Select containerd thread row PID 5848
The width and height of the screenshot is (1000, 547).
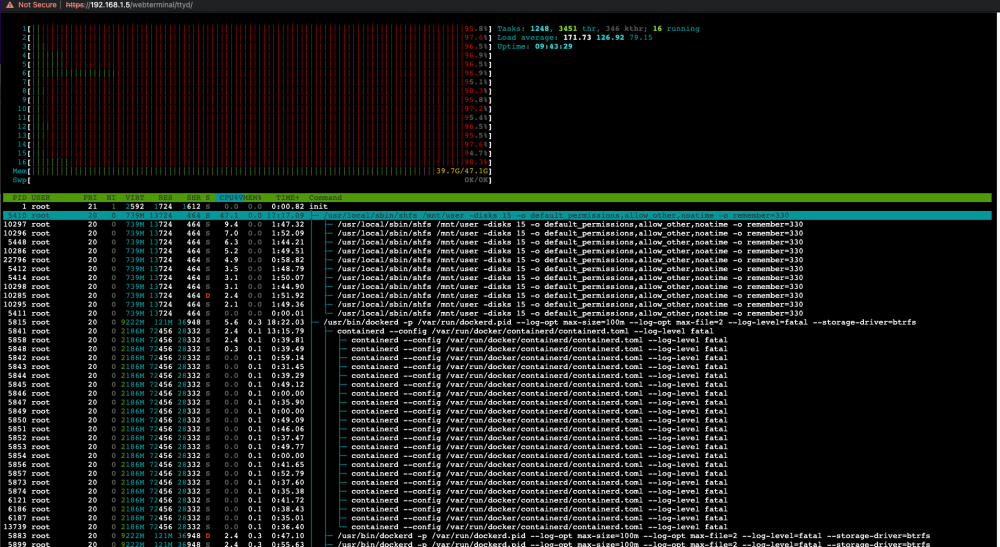click(497, 349)
